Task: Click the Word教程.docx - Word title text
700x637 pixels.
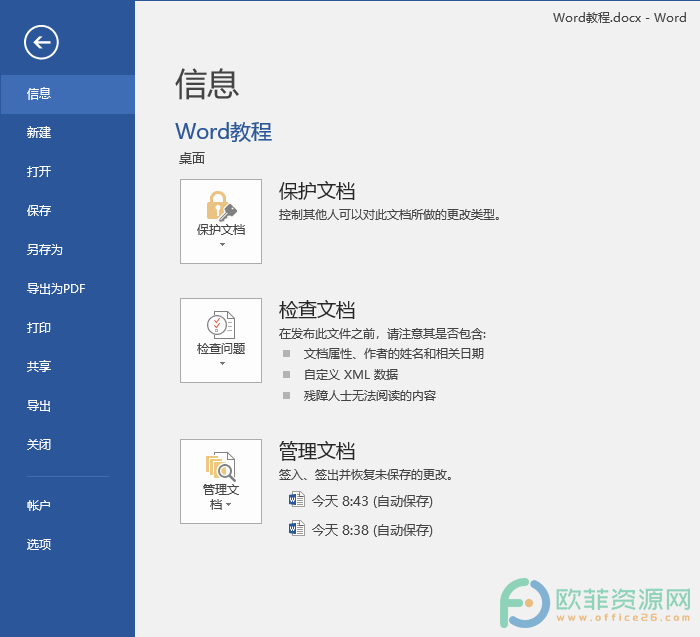Action: pyautogui.click(x=620, y=18)
